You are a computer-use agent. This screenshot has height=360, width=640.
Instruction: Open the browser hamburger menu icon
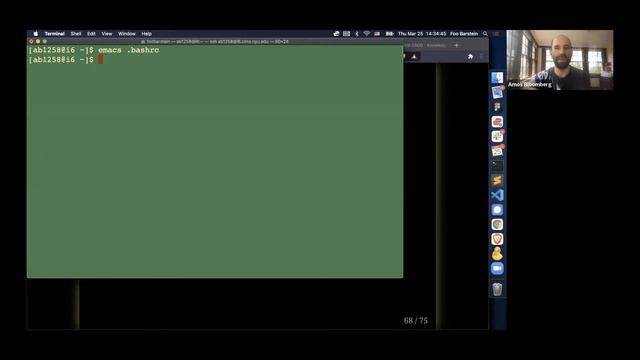[x=482, y=56]
